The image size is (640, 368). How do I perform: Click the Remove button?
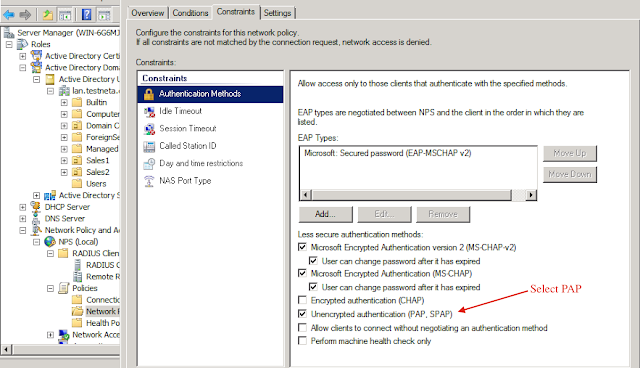coord(443,214)
